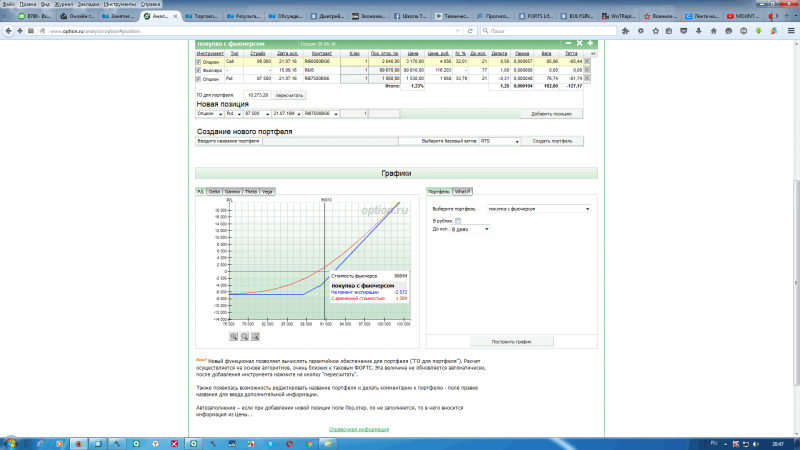The width and height of the screenshot is (800, 450).
Task: Enable the 'В рублях' checkbox
Action: [458, 221]
